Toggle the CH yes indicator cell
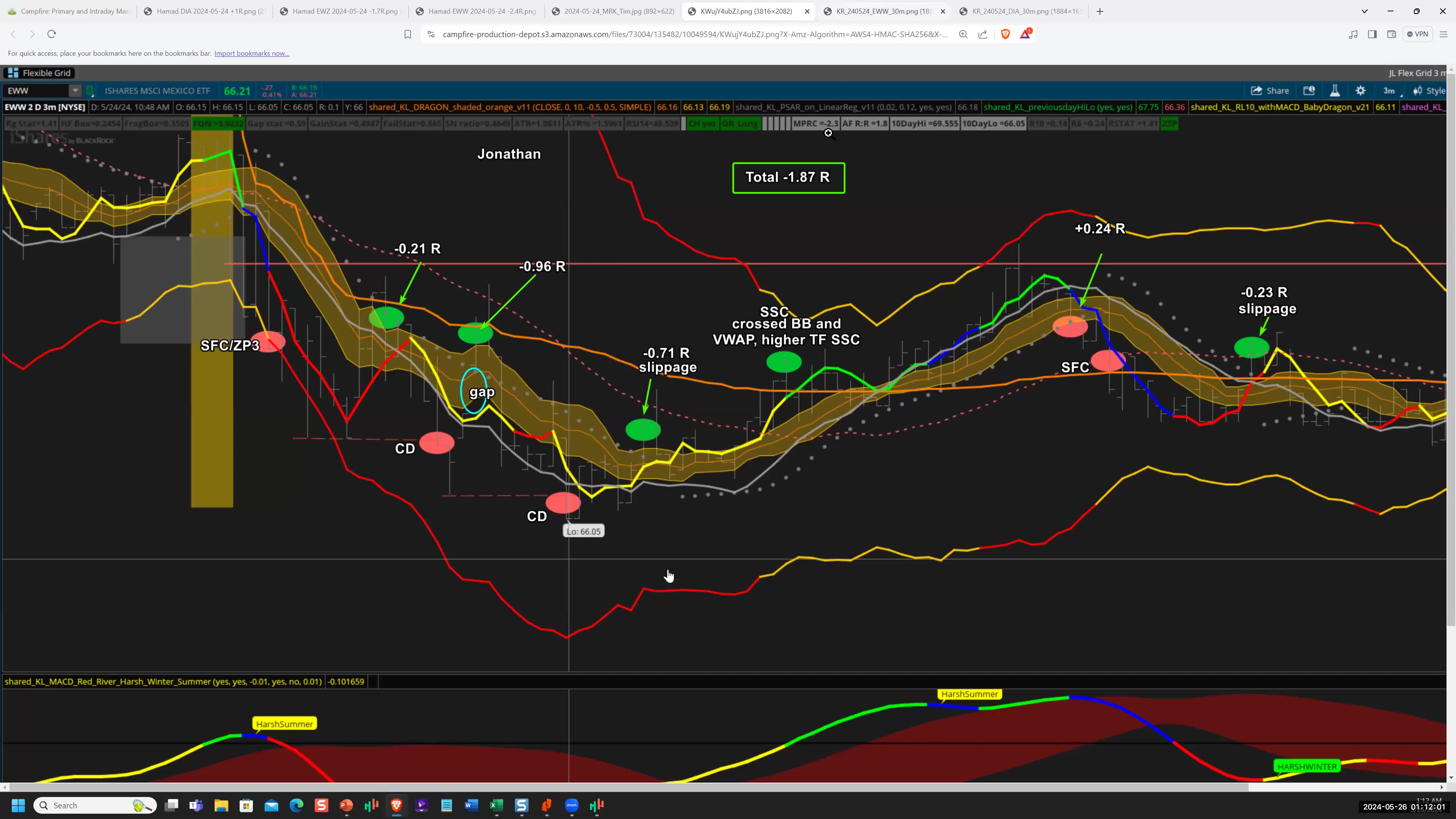Image resolution: width=1456 pixels, height=819 pixels. (702, 123)
